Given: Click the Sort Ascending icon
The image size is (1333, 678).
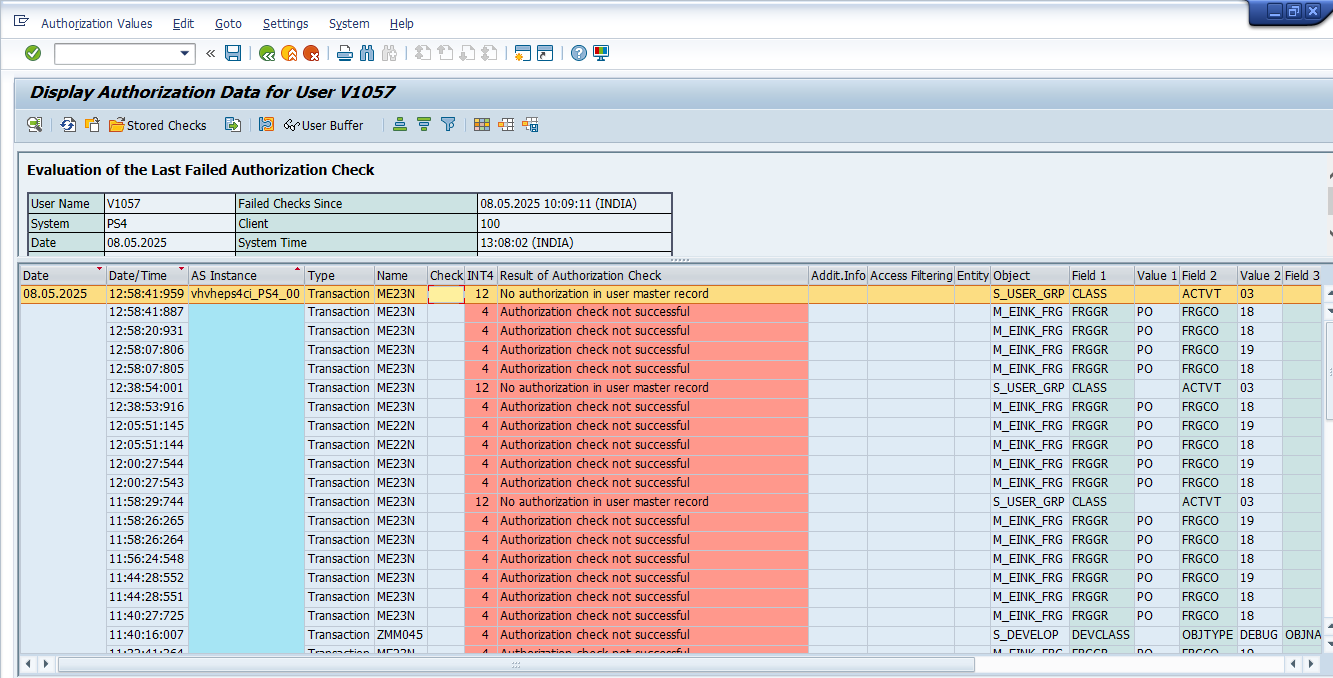Looking at the screenshot, I should 400,125.
